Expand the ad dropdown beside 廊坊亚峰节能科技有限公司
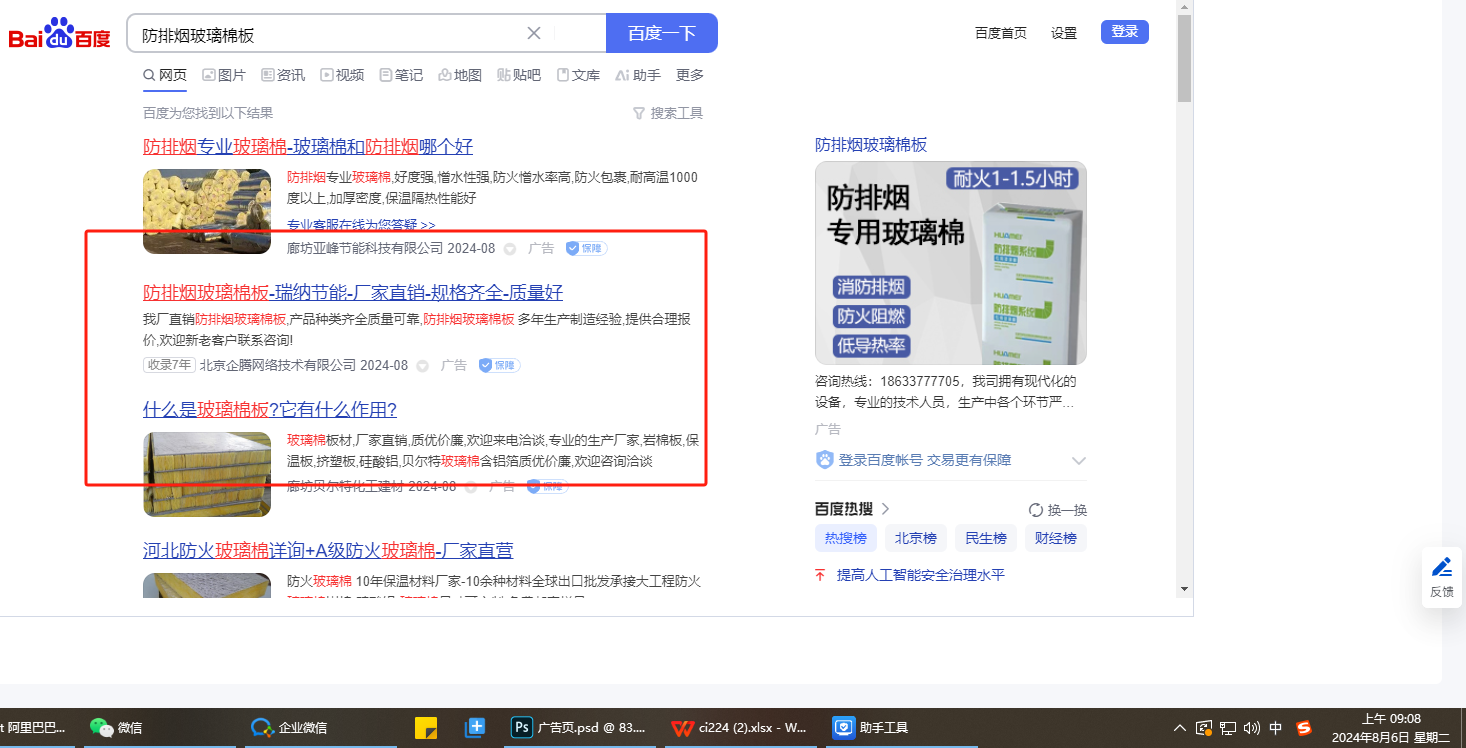1466x748 pixels. pyautogui.click(x=510, y=249)
